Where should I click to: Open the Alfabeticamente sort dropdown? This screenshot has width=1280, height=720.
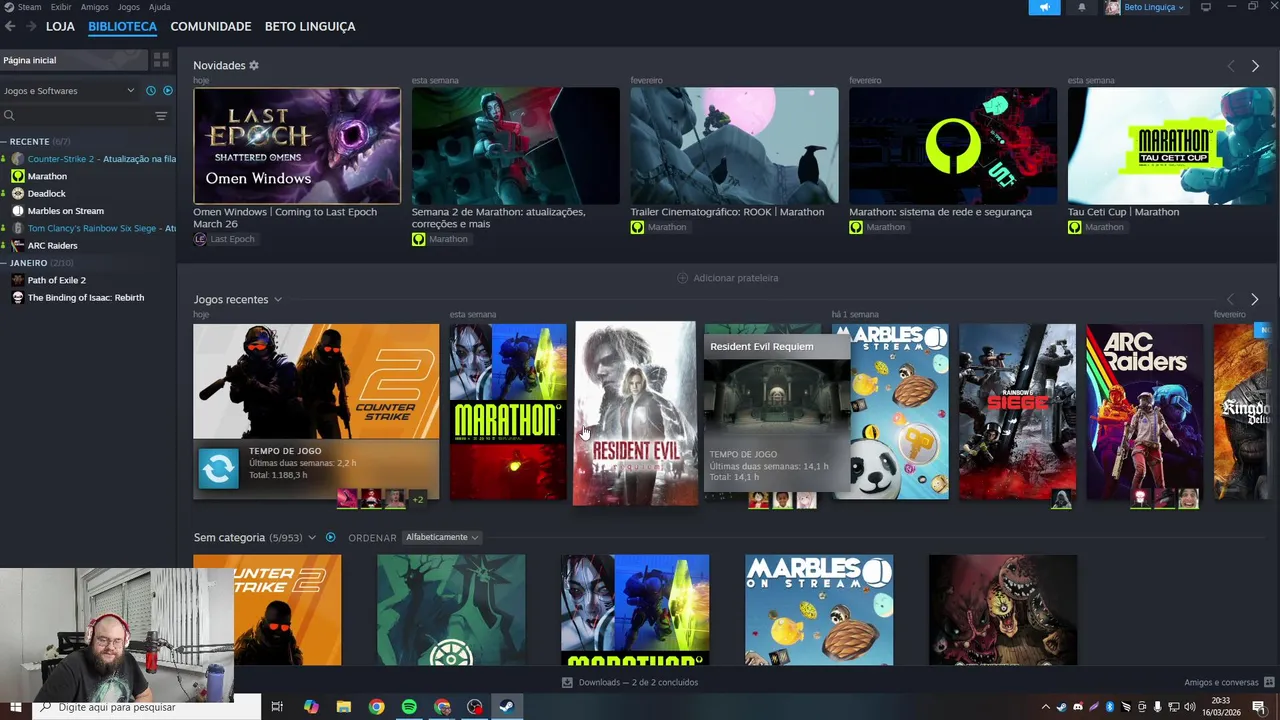(441, 537)
